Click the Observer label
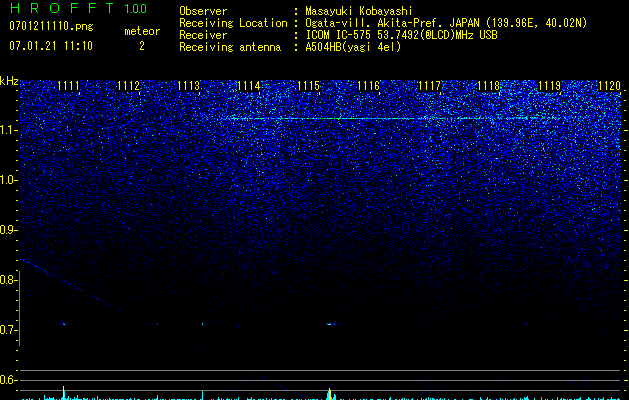The width and height of the screenshot is (629, 400). [203, 11]
